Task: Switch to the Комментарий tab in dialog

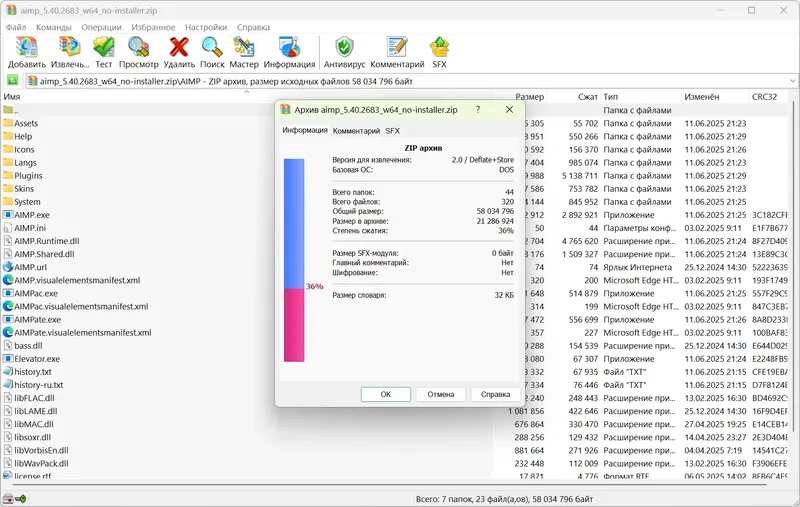Action: 356,131
